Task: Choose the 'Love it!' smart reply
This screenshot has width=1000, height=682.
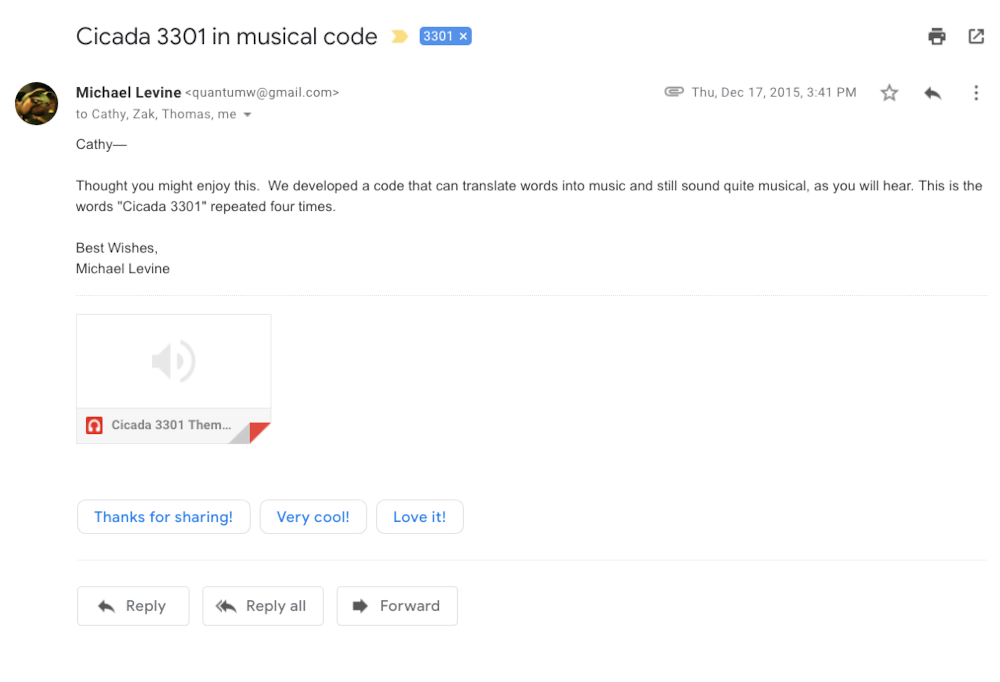Action: tap(420, 517)
